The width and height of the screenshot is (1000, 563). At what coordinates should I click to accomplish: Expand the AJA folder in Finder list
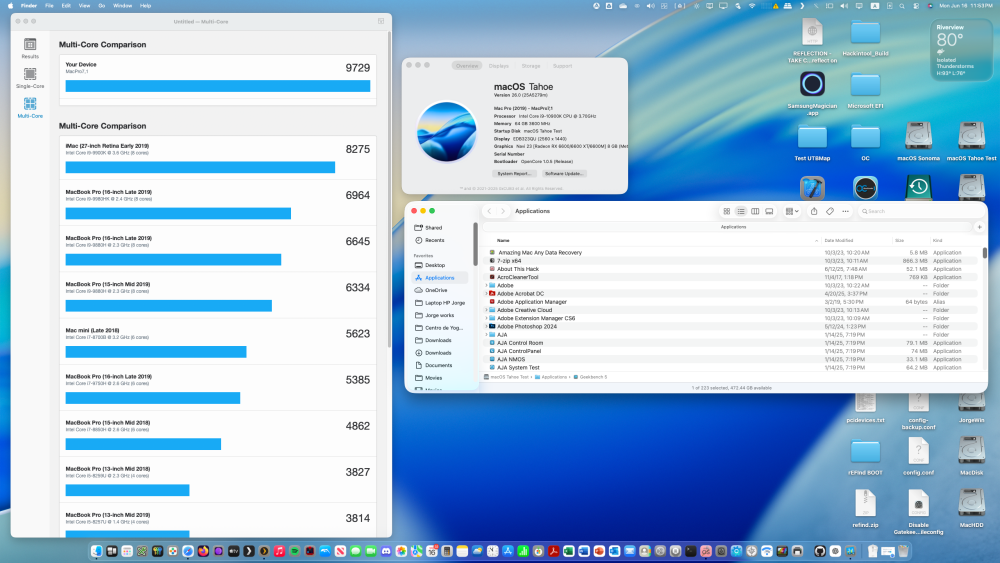pos(487,335)
